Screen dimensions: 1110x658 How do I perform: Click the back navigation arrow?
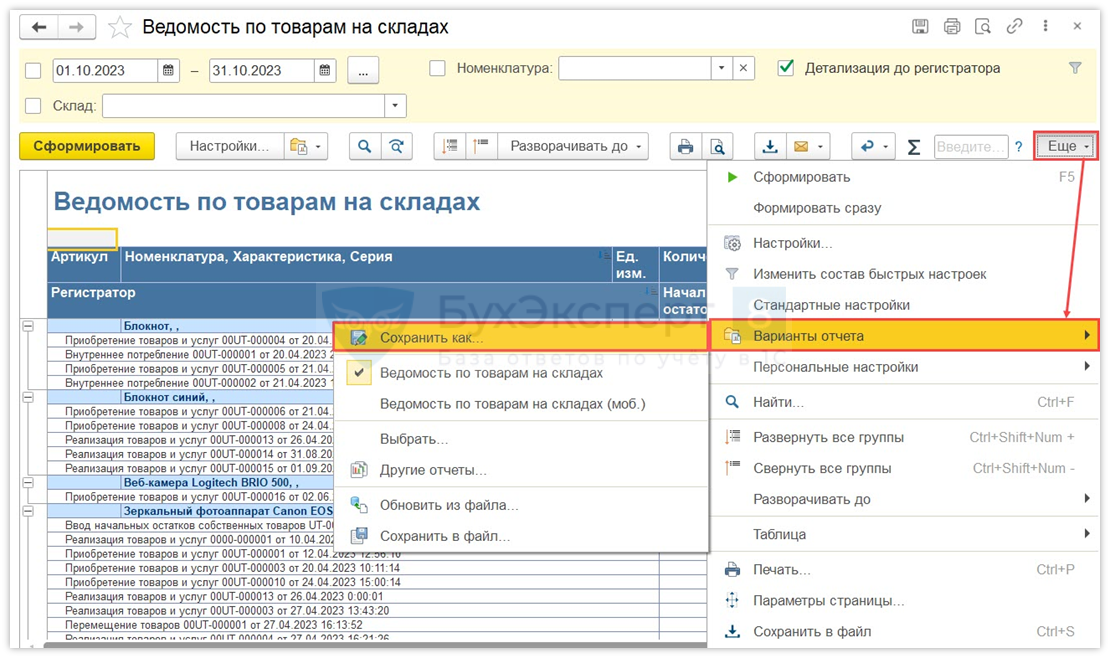click(x=41, y=27)
